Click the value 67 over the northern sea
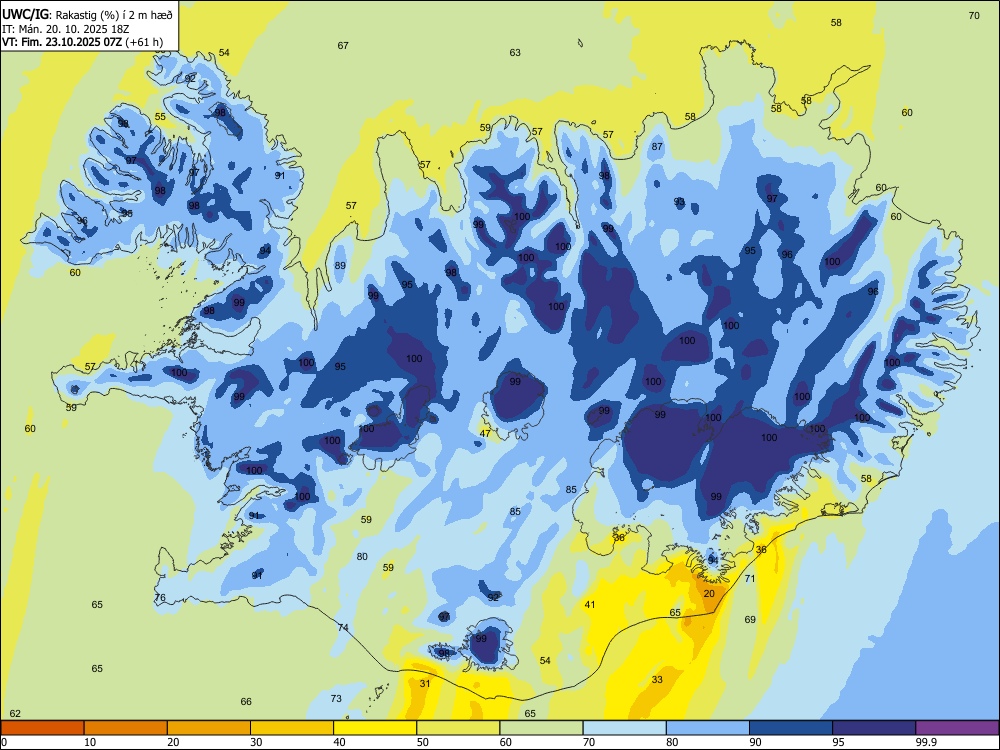 343,46
